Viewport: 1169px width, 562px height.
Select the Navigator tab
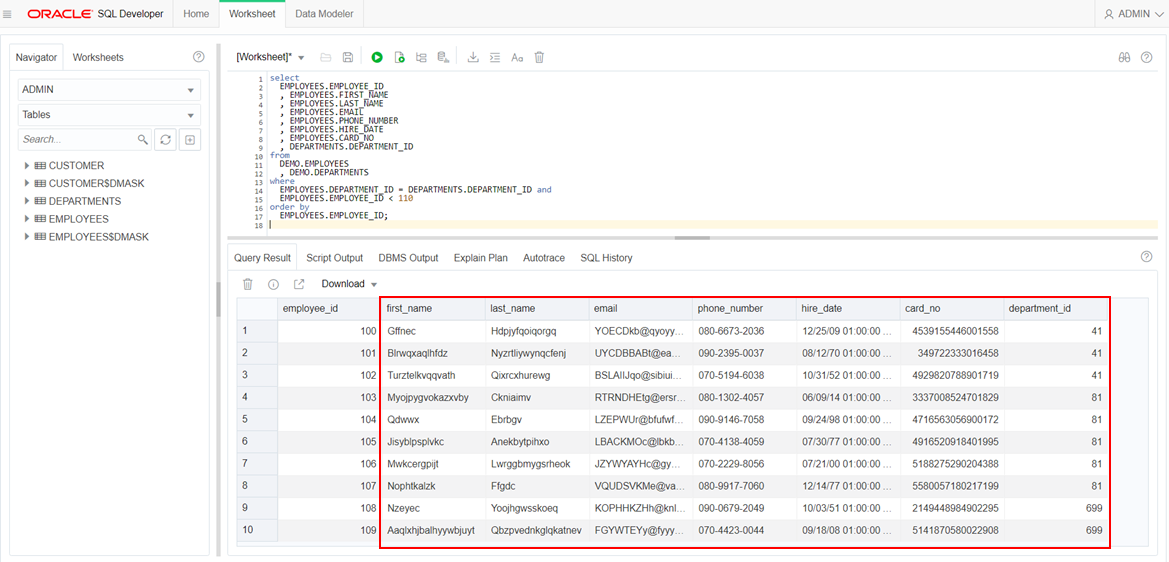point(36,57)
